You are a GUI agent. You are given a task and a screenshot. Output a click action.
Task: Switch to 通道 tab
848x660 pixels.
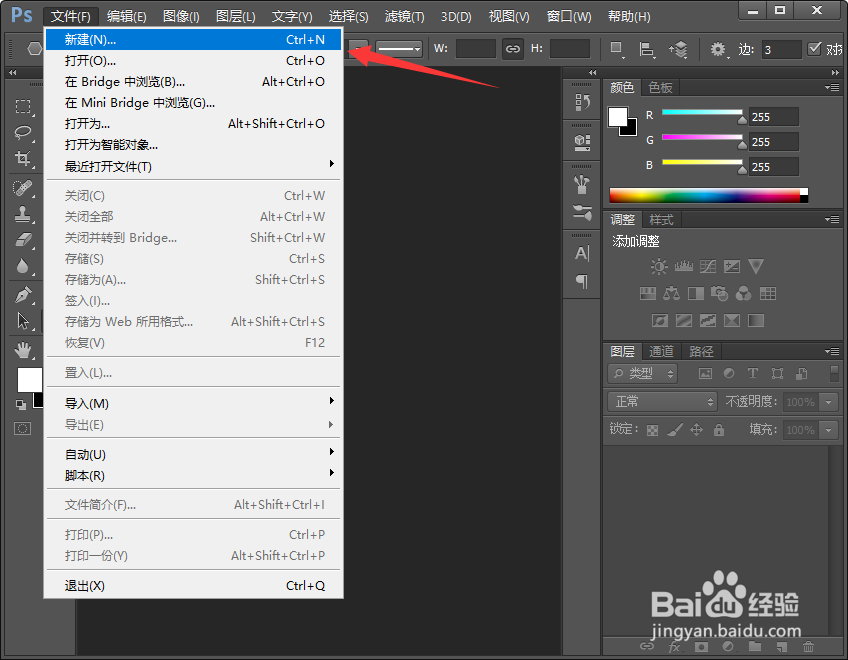point(661,352)
